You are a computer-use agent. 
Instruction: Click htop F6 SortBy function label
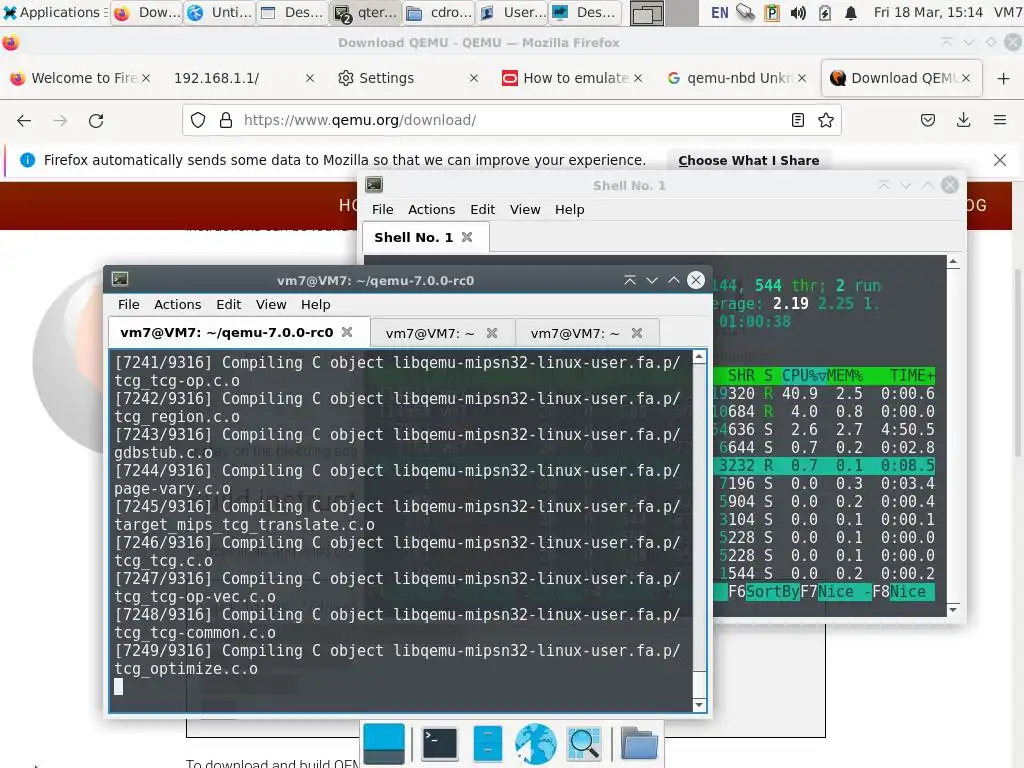coord(764,592)
